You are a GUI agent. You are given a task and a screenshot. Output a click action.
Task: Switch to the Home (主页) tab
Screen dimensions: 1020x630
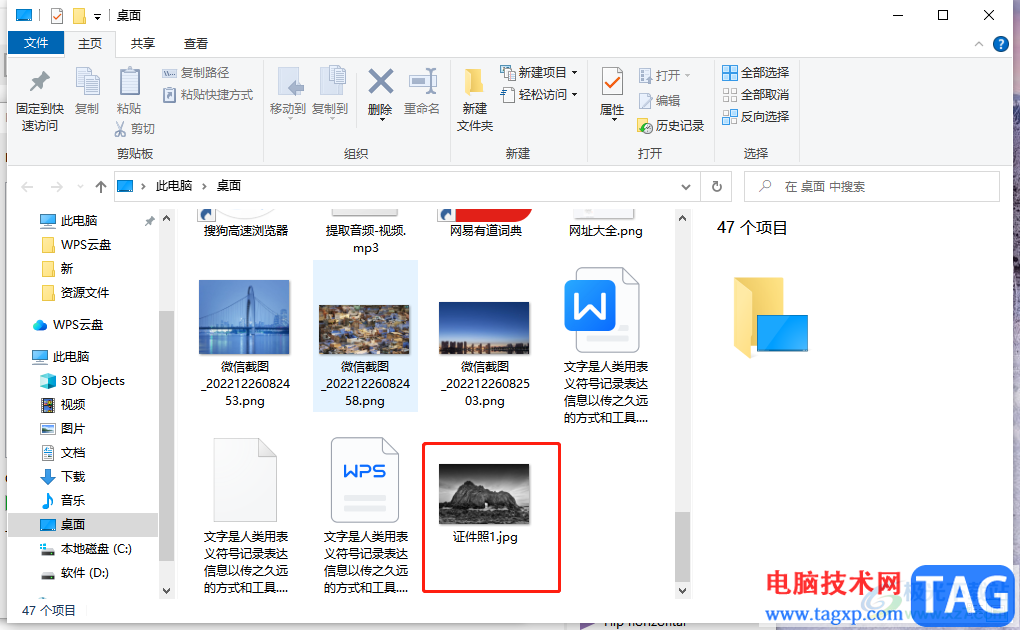click(90, 44)
